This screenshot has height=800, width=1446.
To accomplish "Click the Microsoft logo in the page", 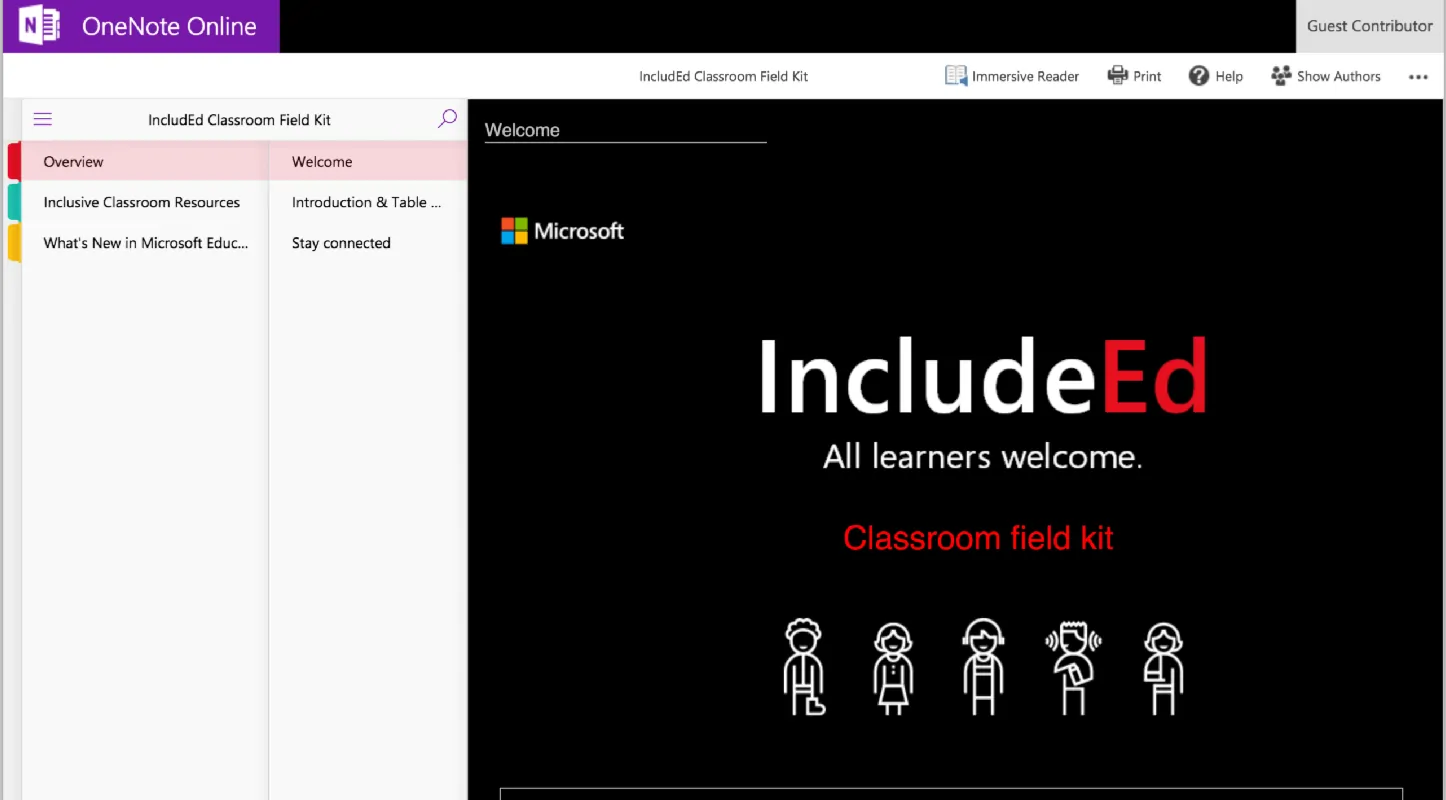I will point(562,231).
